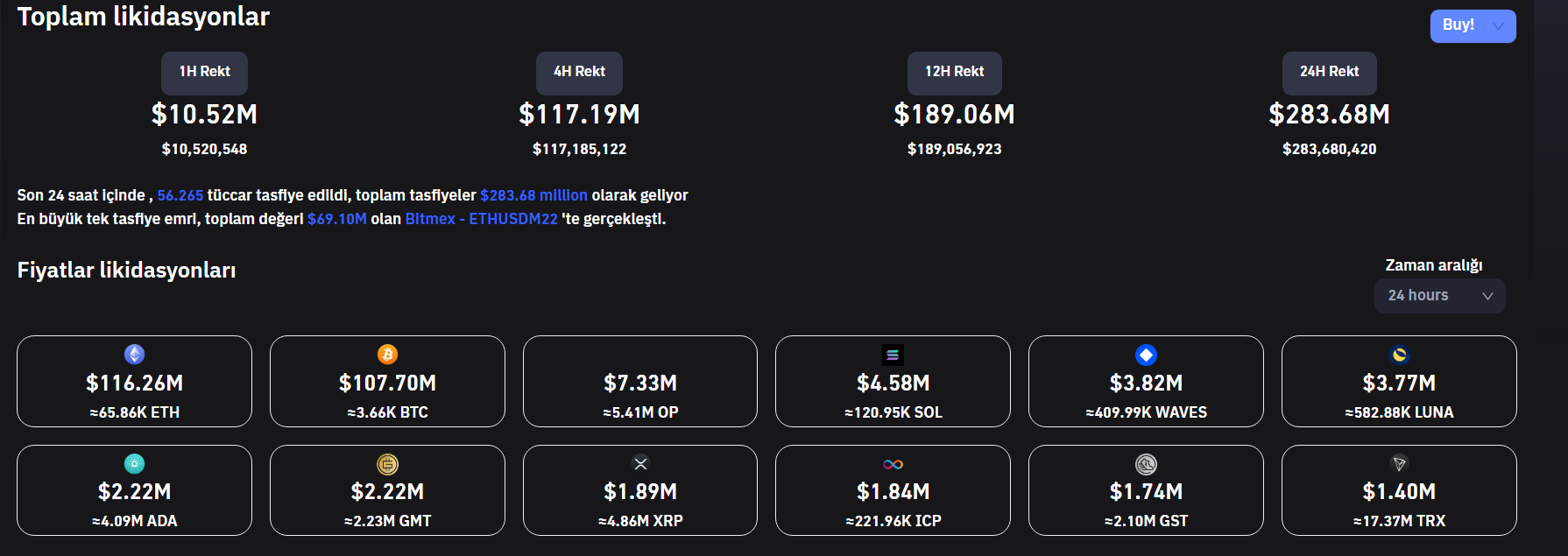The image size is (1568, 556).
Task: Open the 24 hours time range dropdown
Action: [x=1439, y=296]
